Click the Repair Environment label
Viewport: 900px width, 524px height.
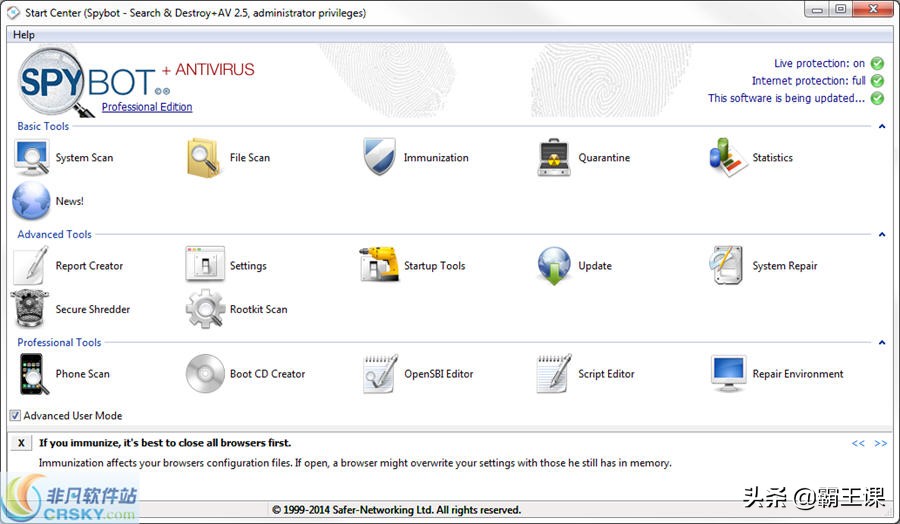coord(798,374)
